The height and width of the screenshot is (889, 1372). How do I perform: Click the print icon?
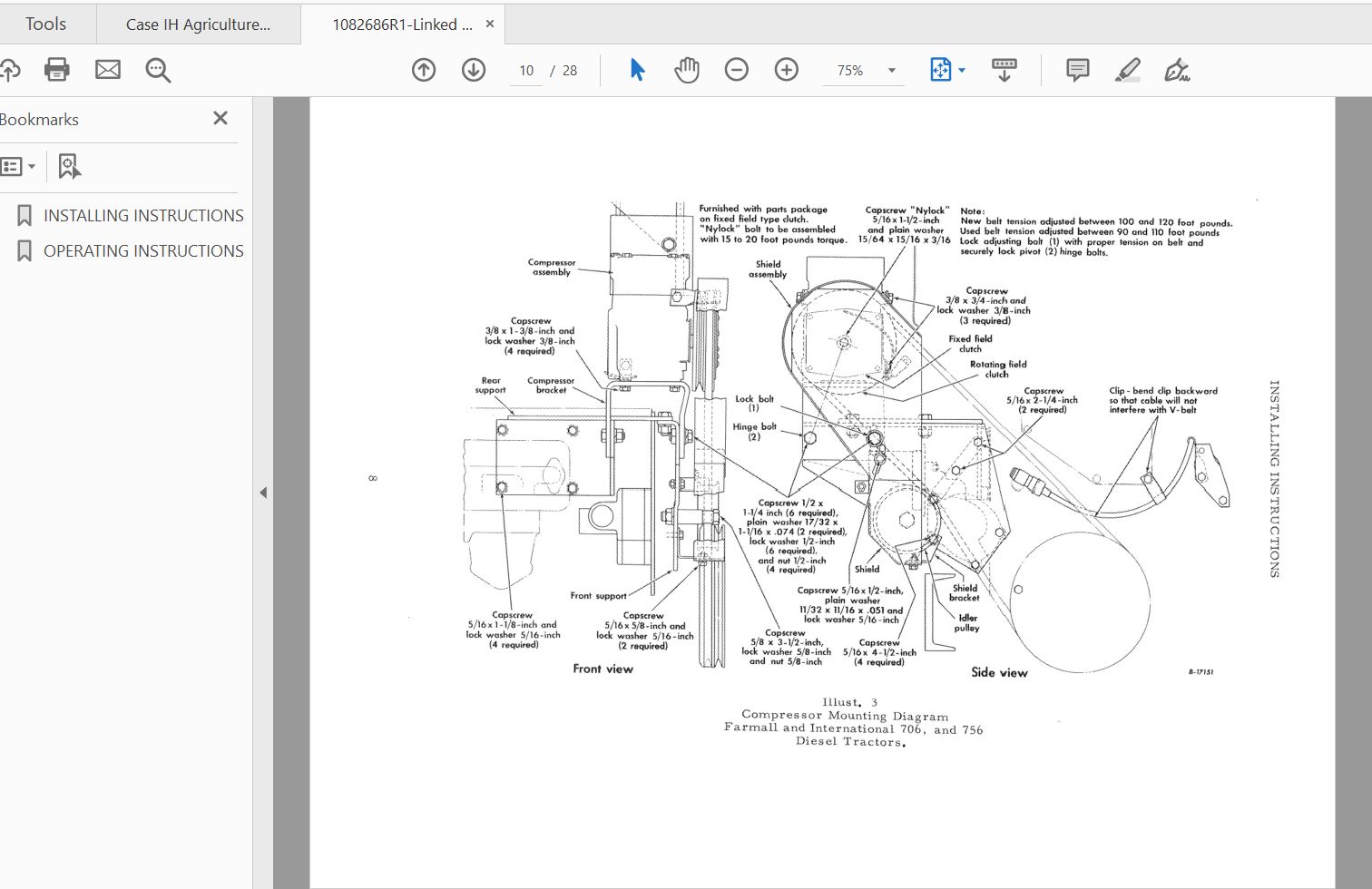click(x=57, y=70)
